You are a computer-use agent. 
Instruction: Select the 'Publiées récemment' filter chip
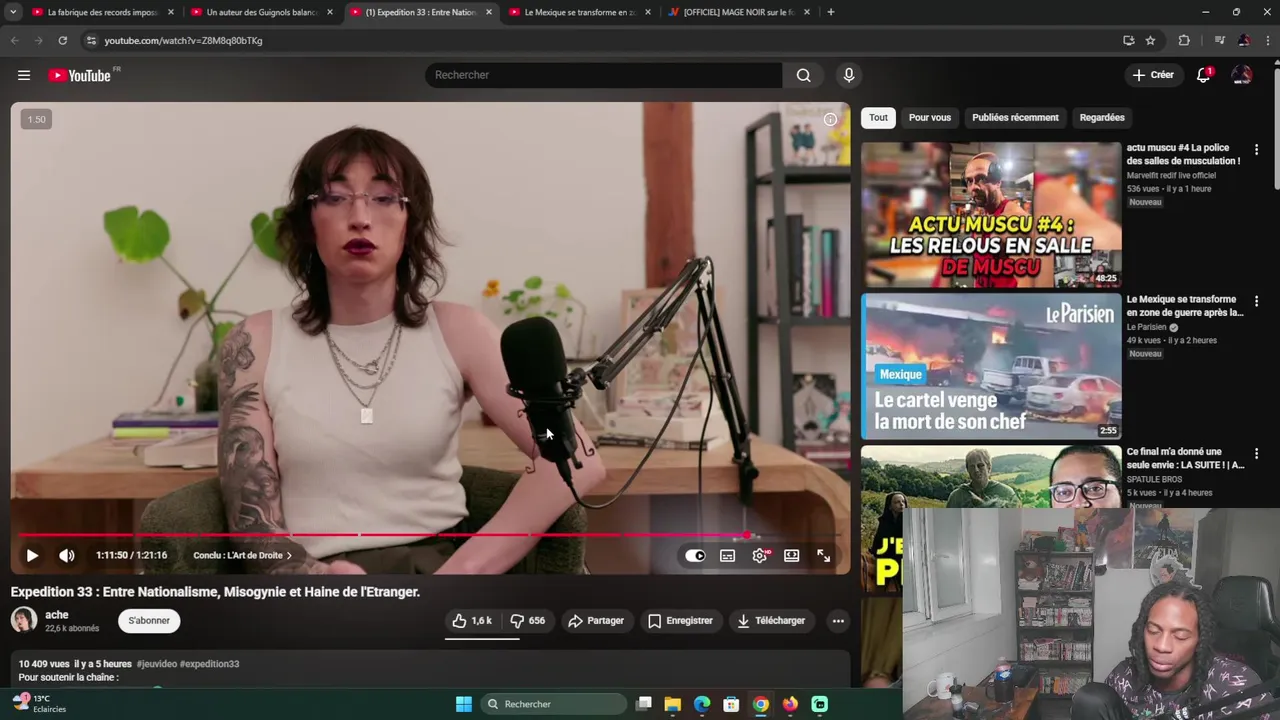pos(1015,117)
